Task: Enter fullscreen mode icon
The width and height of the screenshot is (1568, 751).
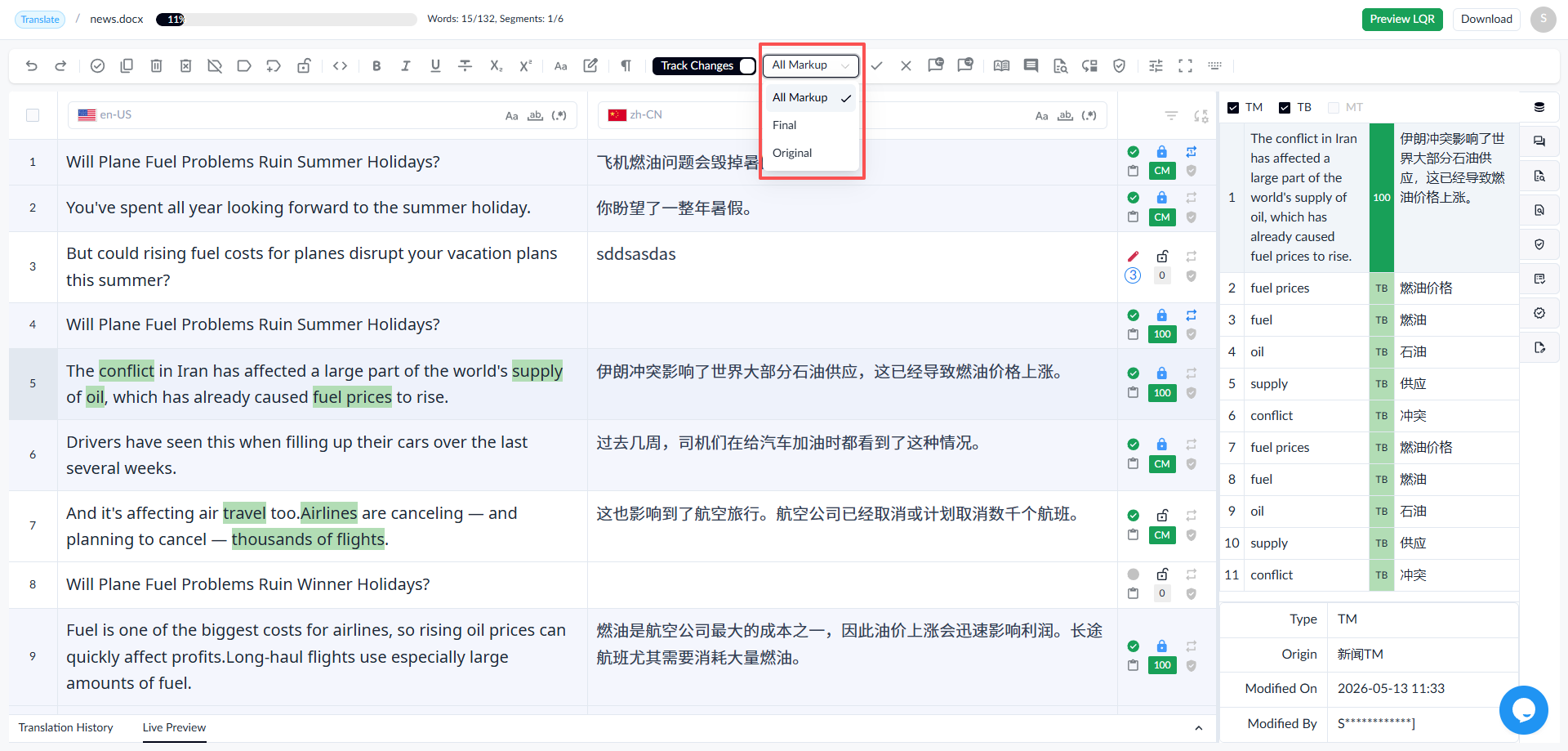Action: pos(1185,66)
